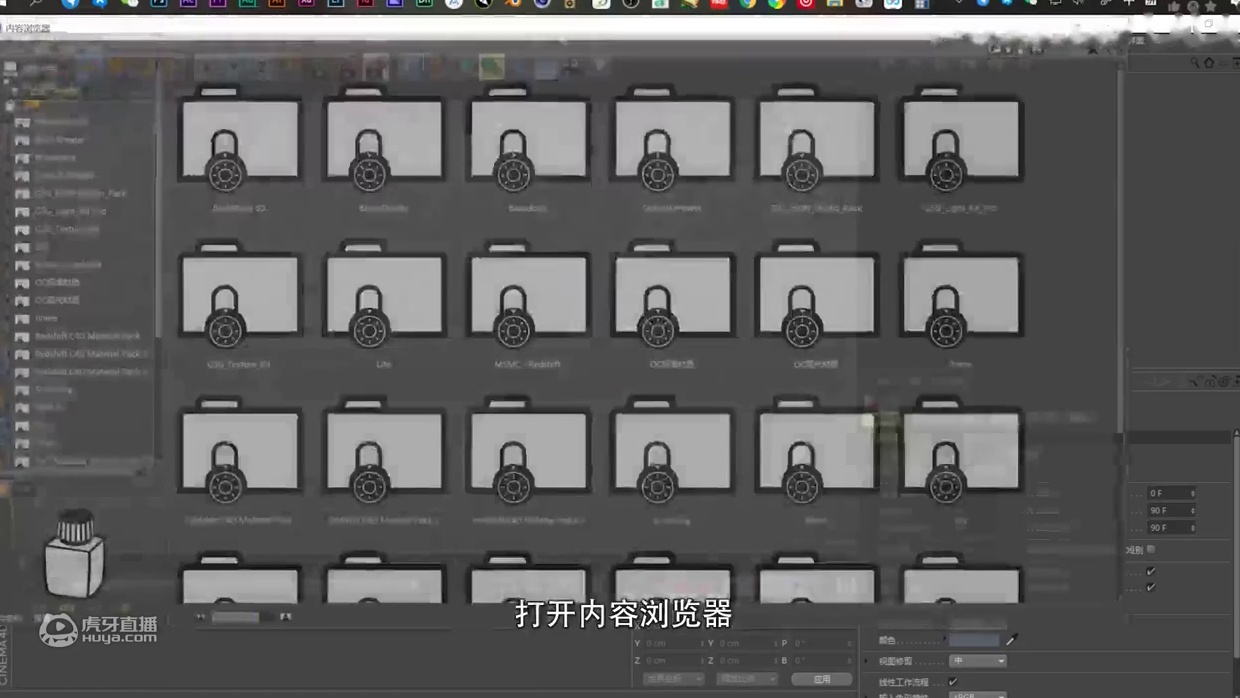Select OC玻璃材质 in the tree list

[57, 282]
